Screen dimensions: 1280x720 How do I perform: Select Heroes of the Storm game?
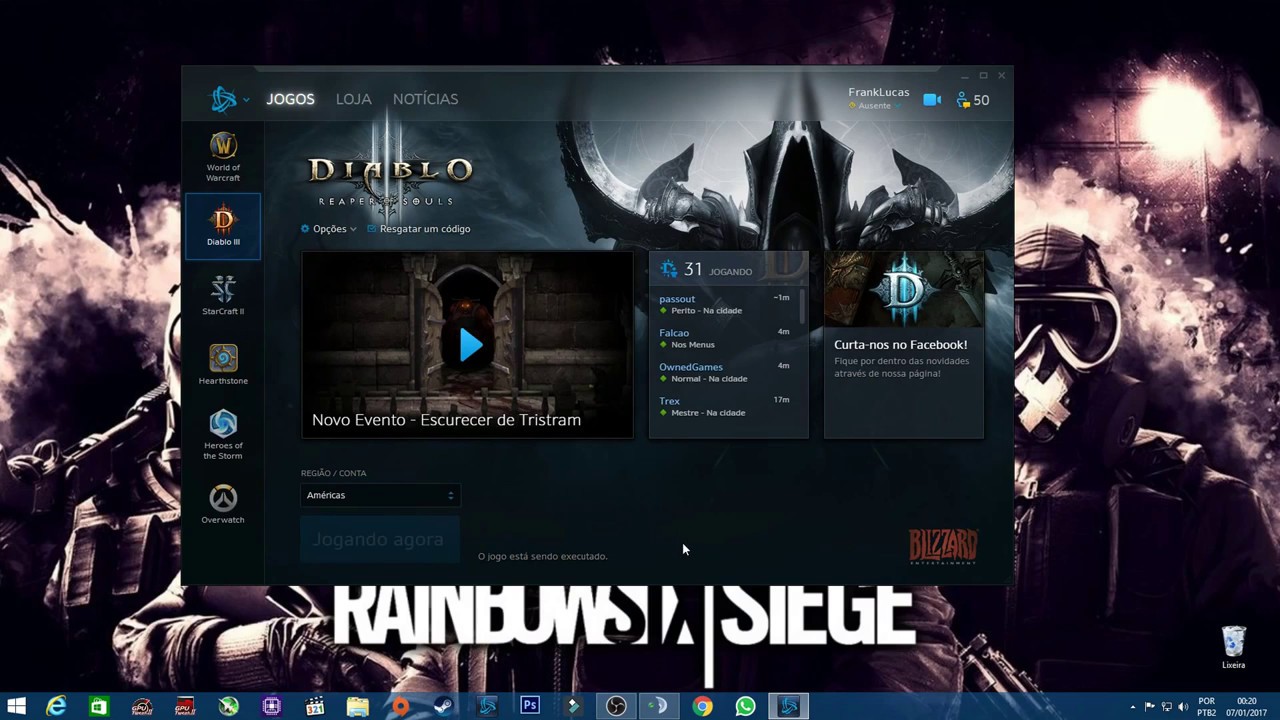click(x=223, y=434)
